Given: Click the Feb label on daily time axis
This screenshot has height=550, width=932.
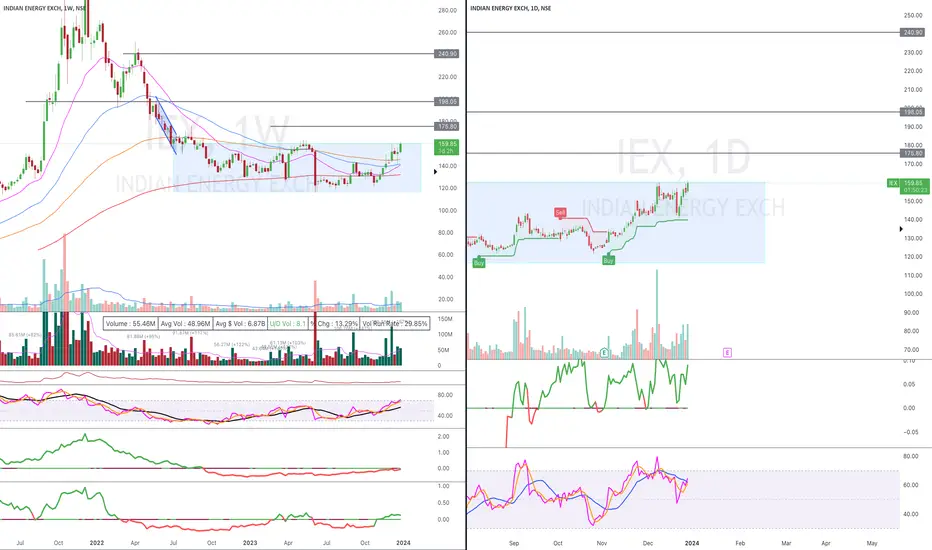Looking at the screenshot, I should [x=740, y=543].
